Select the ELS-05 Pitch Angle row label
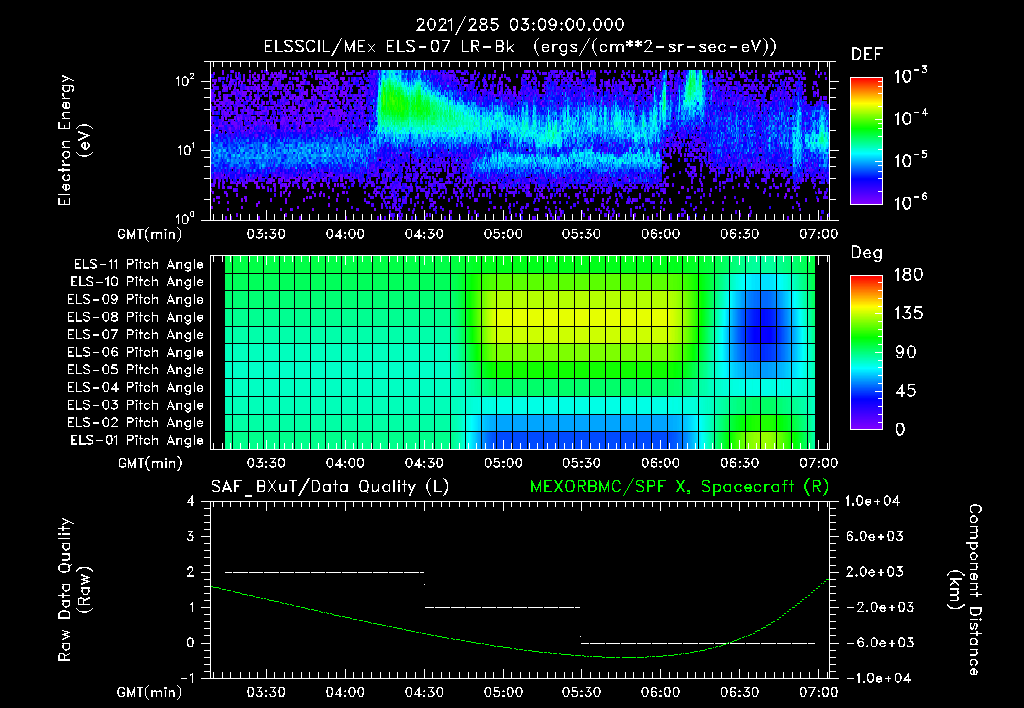This screenshot has width=1024, height=708. pyautogui.click(x=136, y=370)
